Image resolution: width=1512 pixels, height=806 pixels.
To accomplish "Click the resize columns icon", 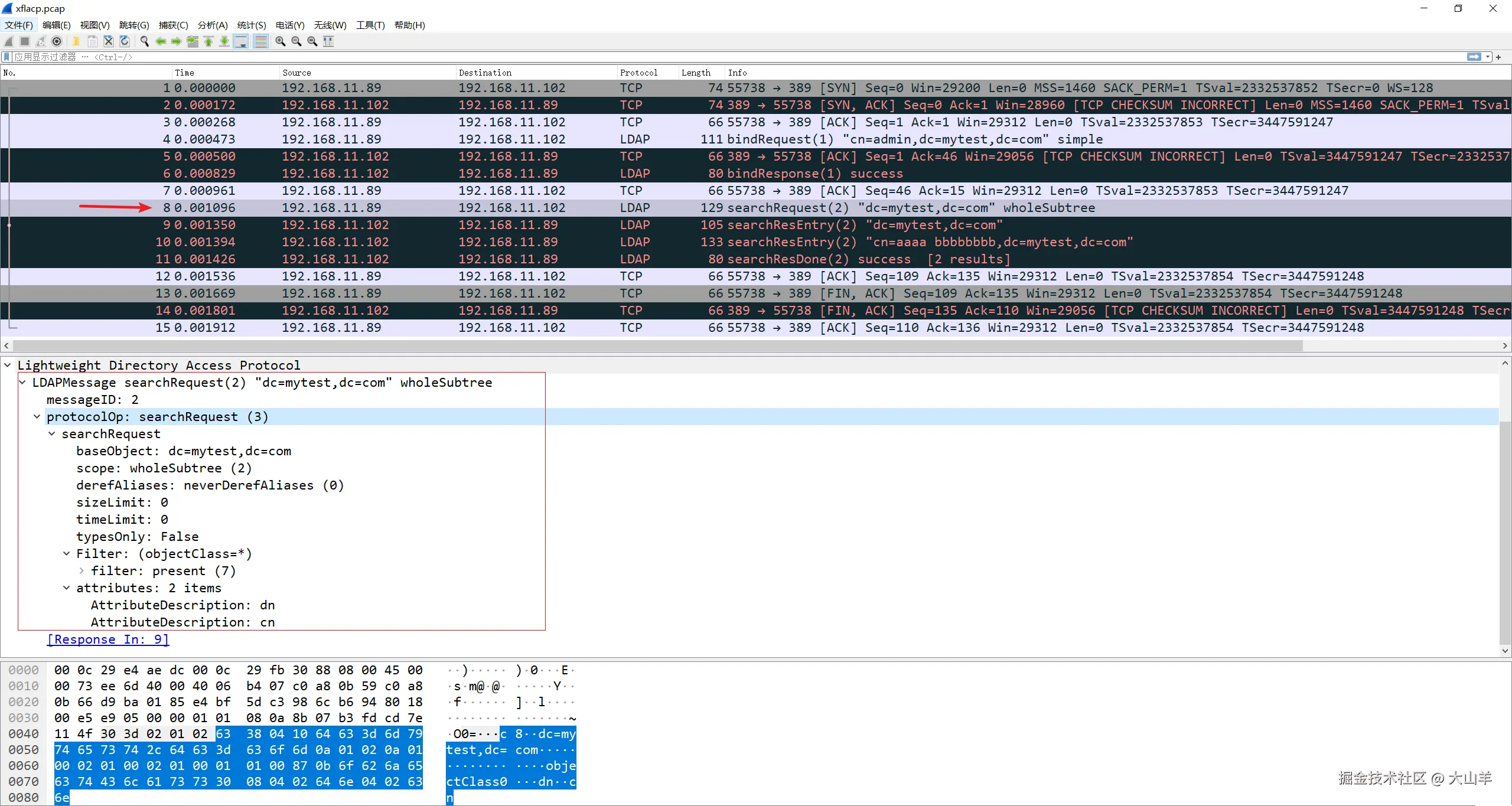I will [328, 41].
